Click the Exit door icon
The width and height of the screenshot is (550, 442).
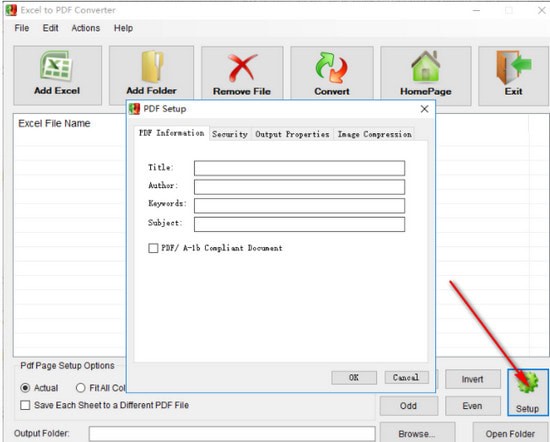(x=514, y=67)
